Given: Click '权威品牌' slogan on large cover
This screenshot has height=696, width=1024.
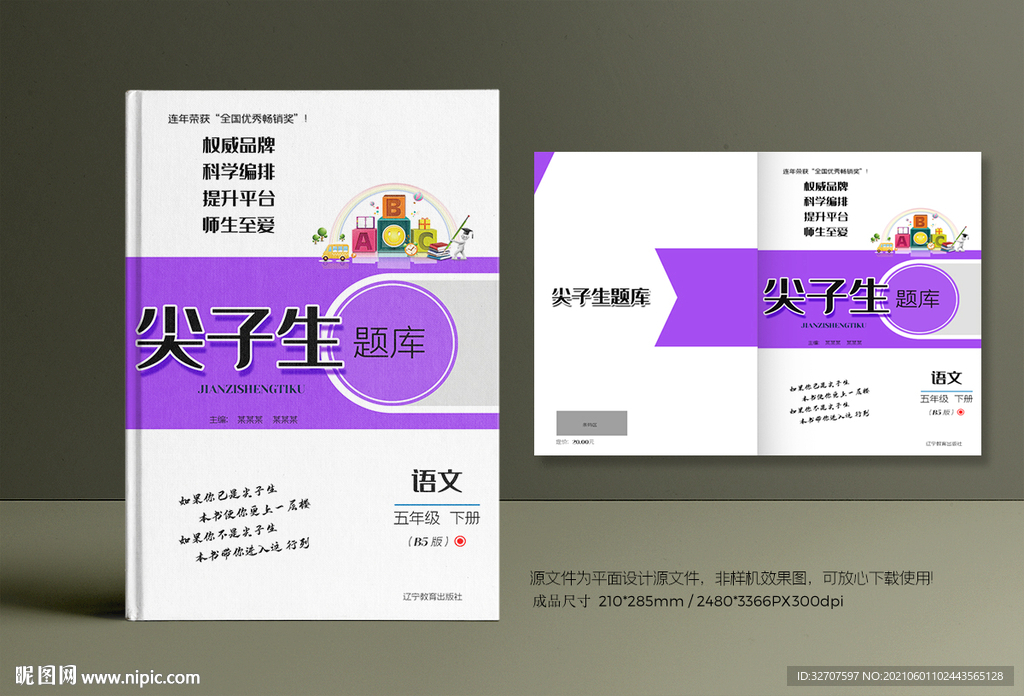Looking at the screenshot, I should tap(238, 145).
